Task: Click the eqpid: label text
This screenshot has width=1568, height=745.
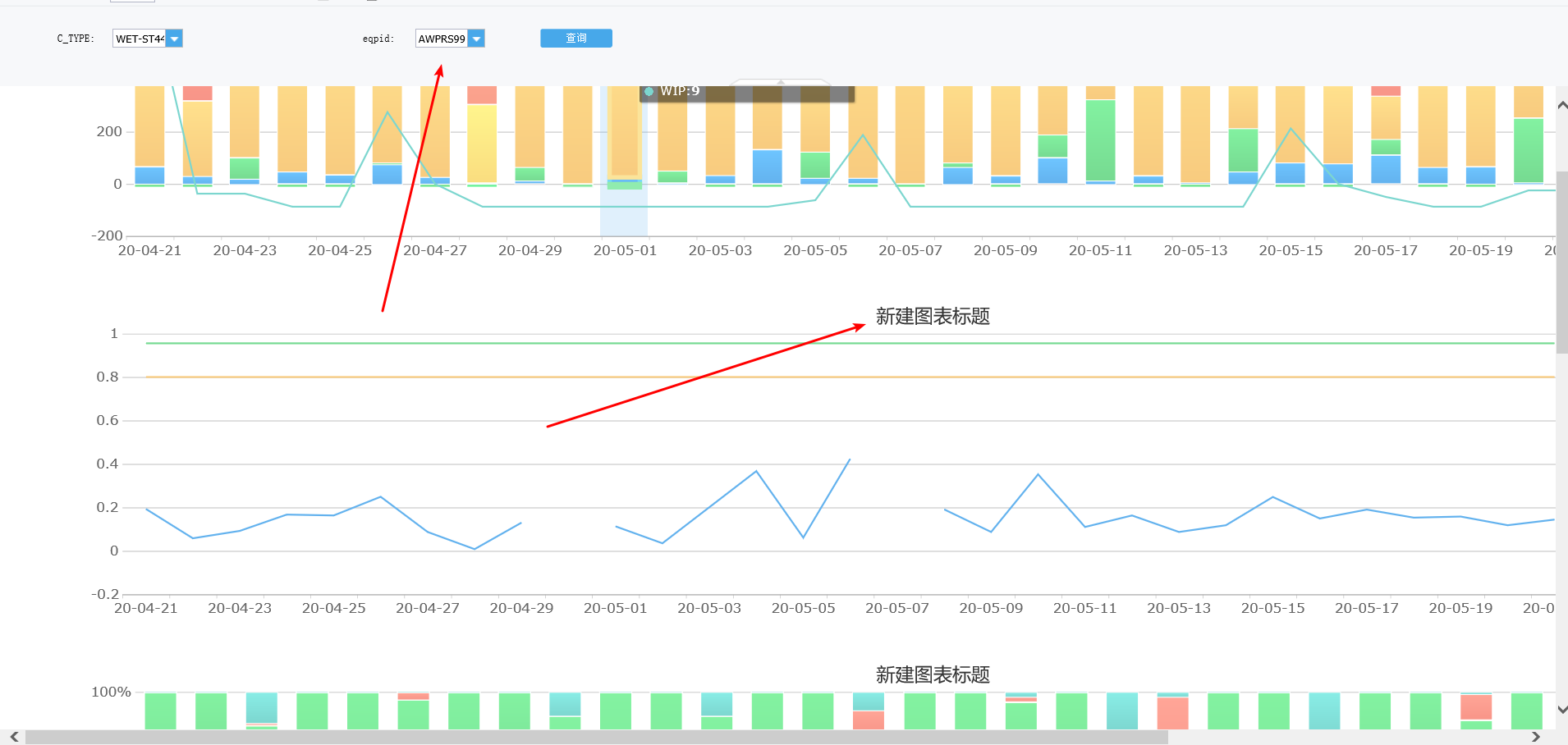Action: [x=378, y=39]
